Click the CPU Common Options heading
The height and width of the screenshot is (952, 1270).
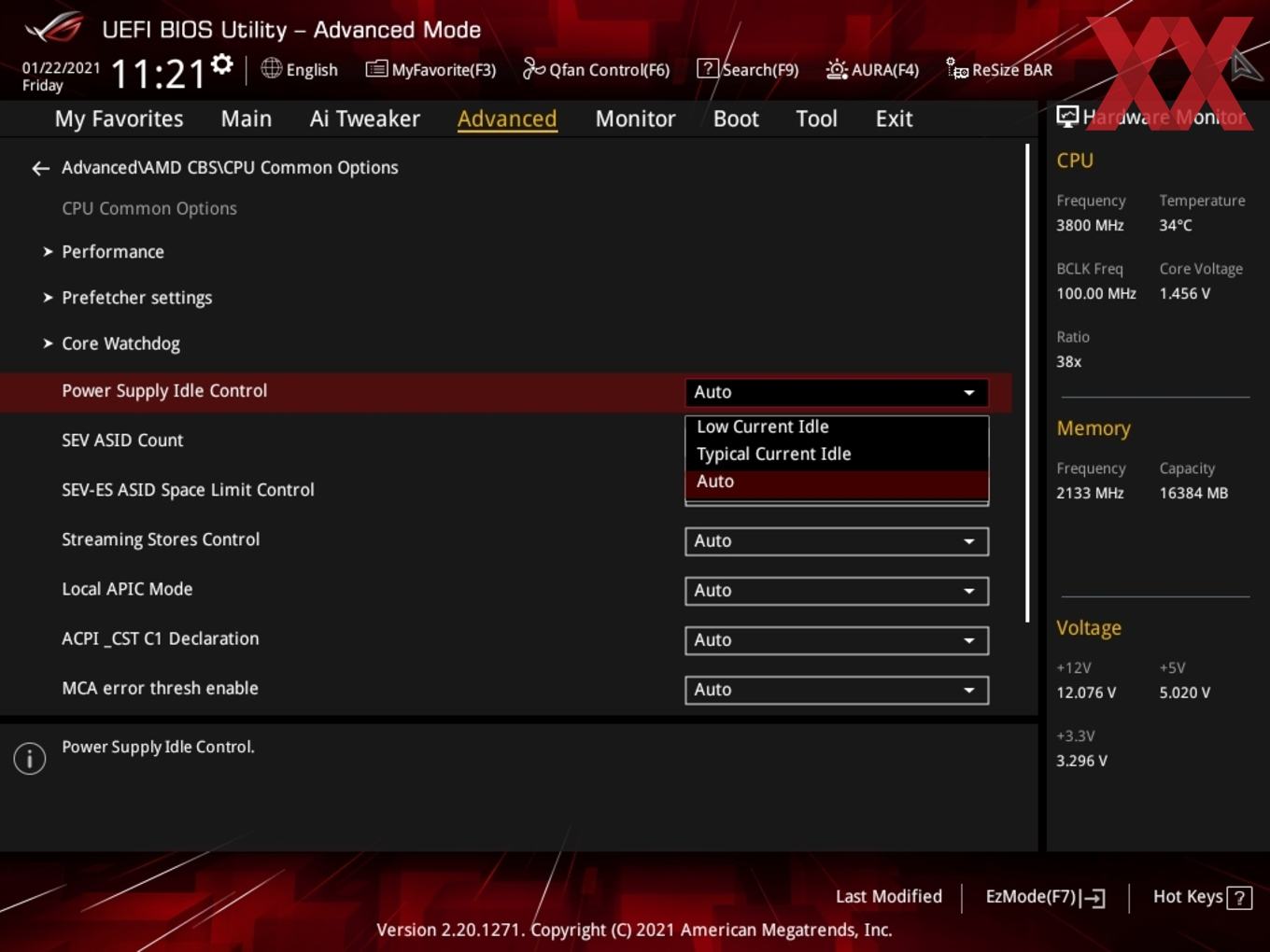click(149, 209)
